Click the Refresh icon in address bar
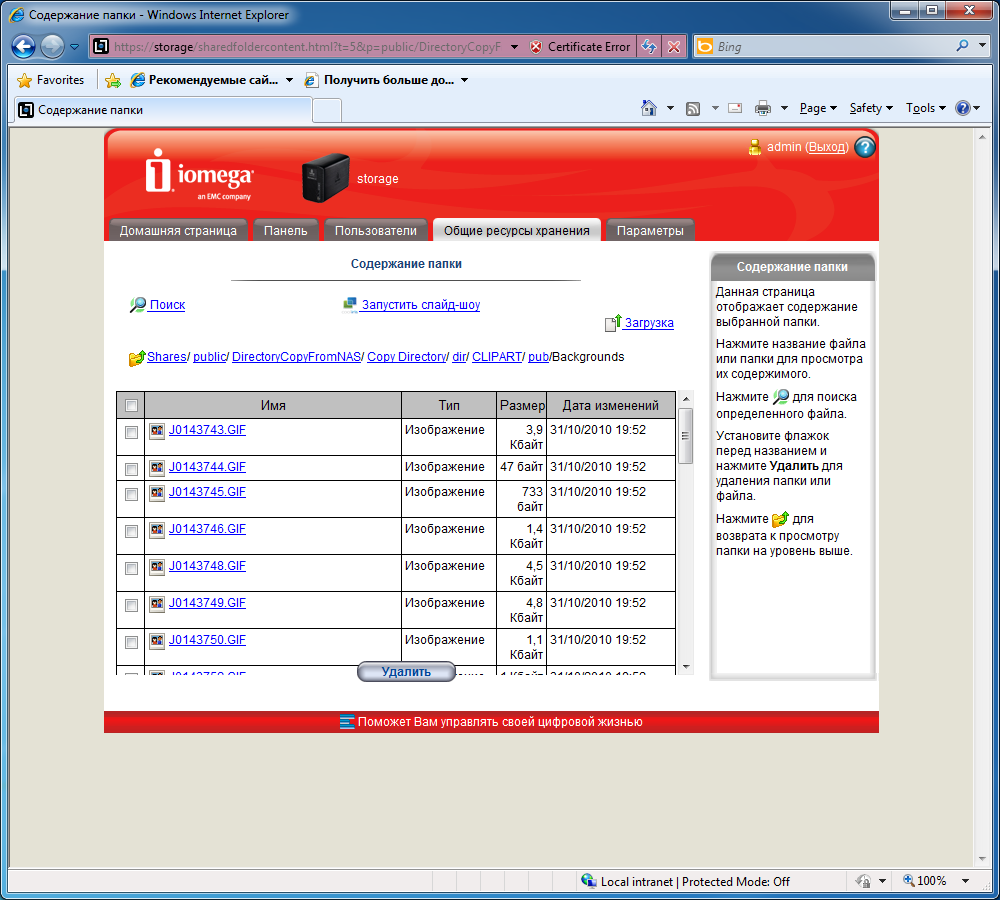This screenshot has width=1000, height=900. (649, 47)
